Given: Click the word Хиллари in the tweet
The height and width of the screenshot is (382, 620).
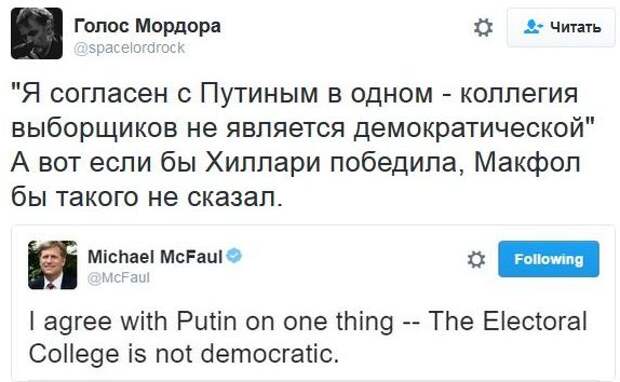Looking at the screenshot, I should pyautogui.click(x=263, y=163).
